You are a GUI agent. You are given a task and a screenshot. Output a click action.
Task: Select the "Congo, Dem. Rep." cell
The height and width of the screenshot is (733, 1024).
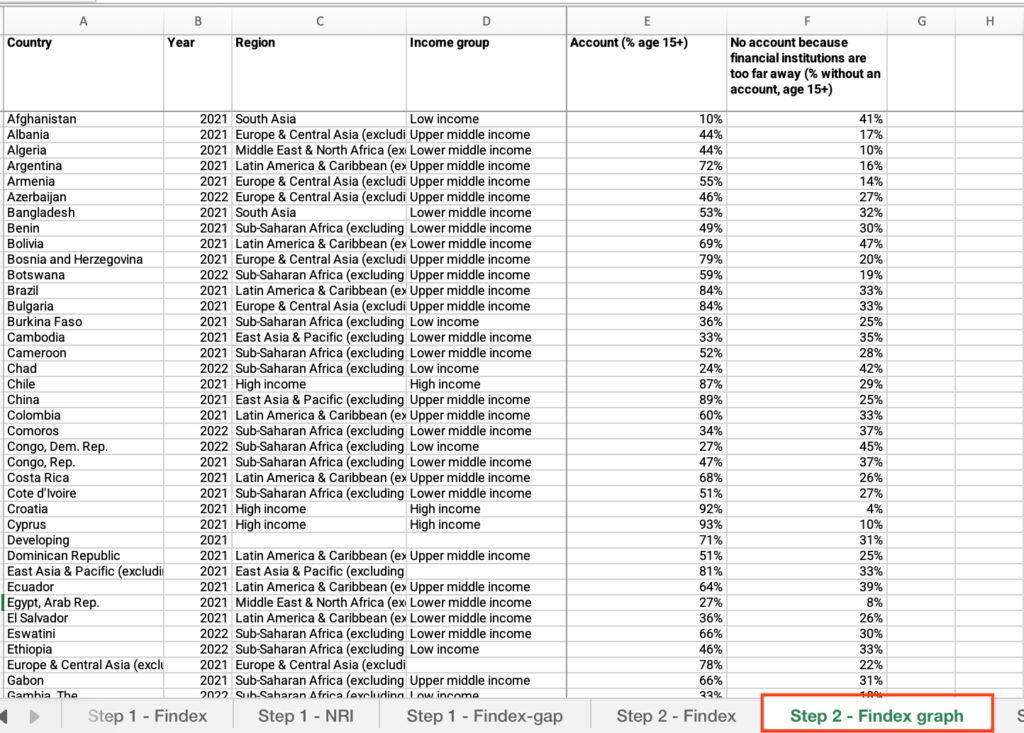84,447
